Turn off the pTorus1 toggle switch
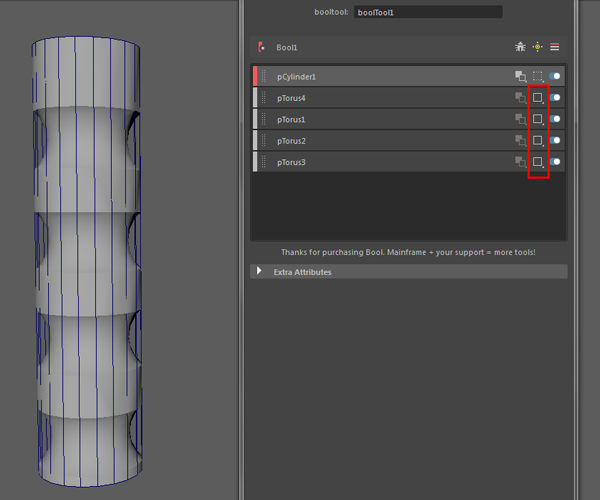600x500 pixels. 555,119
